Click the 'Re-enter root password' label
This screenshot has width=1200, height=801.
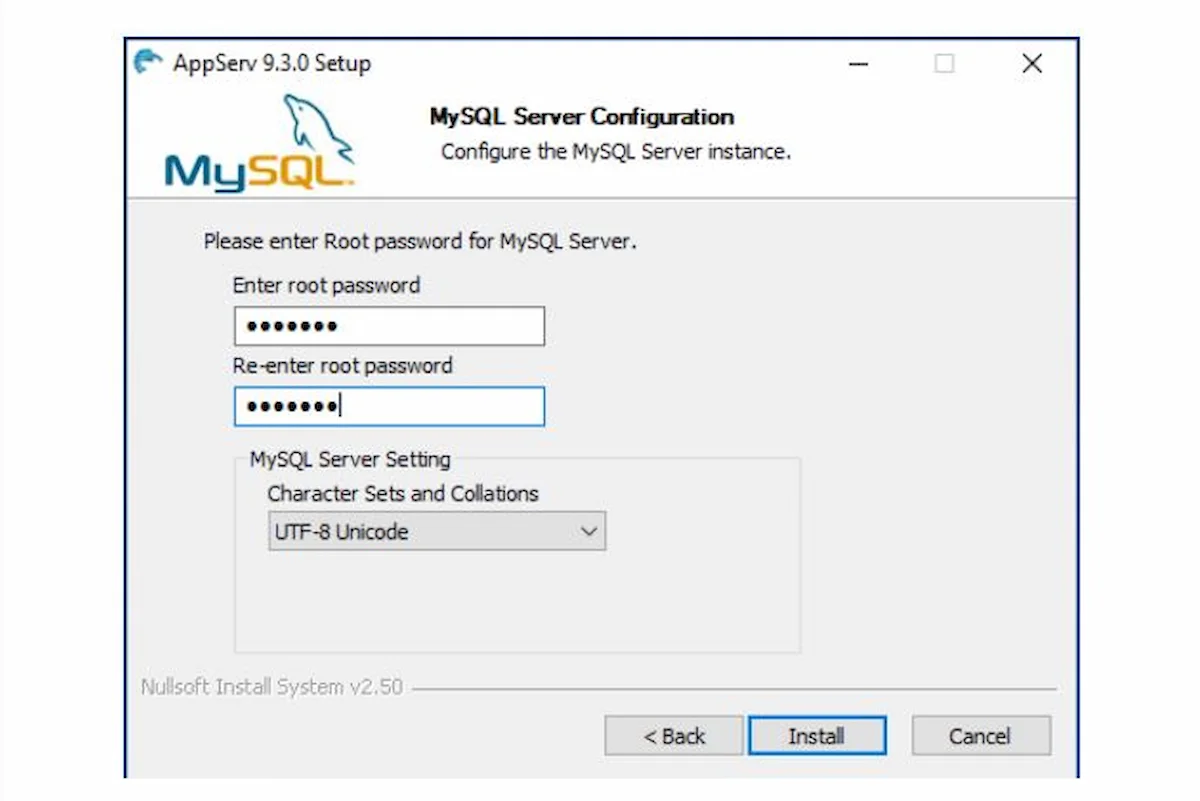(342, 366)
